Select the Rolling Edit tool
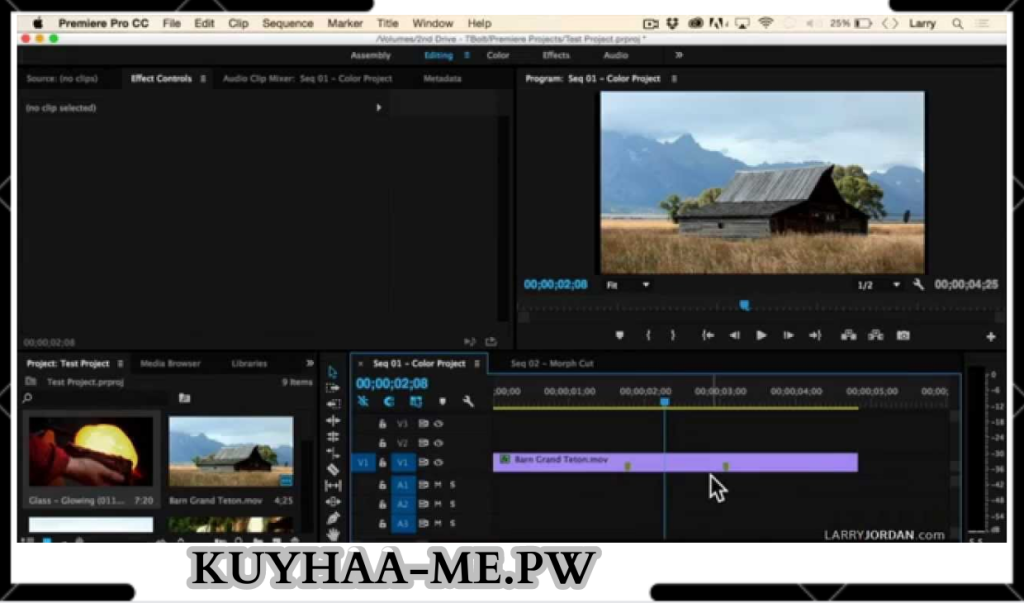 332,436
